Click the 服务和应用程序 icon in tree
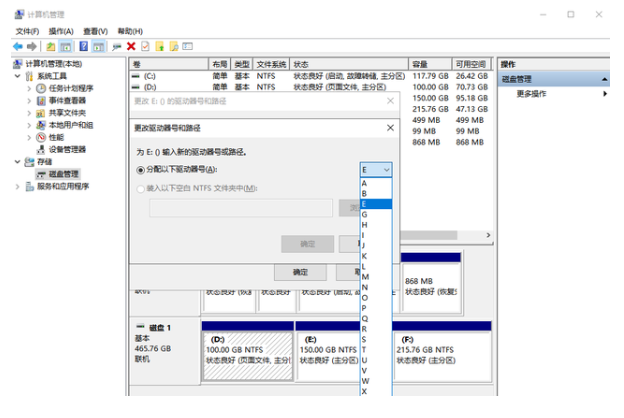 pyautogui.click(x=29, y=186)
